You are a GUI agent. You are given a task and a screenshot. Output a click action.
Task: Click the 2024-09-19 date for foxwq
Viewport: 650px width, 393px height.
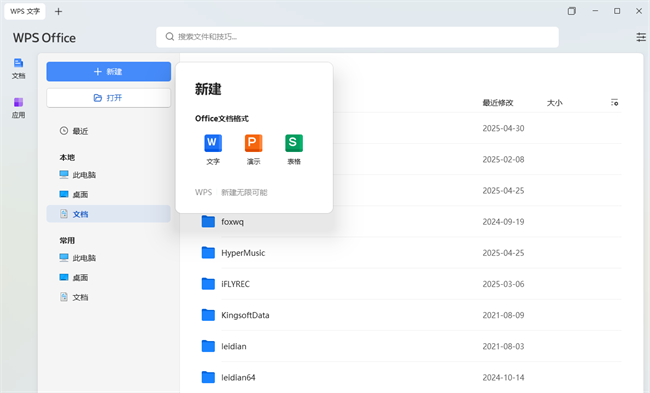click(x=503, y=222)
